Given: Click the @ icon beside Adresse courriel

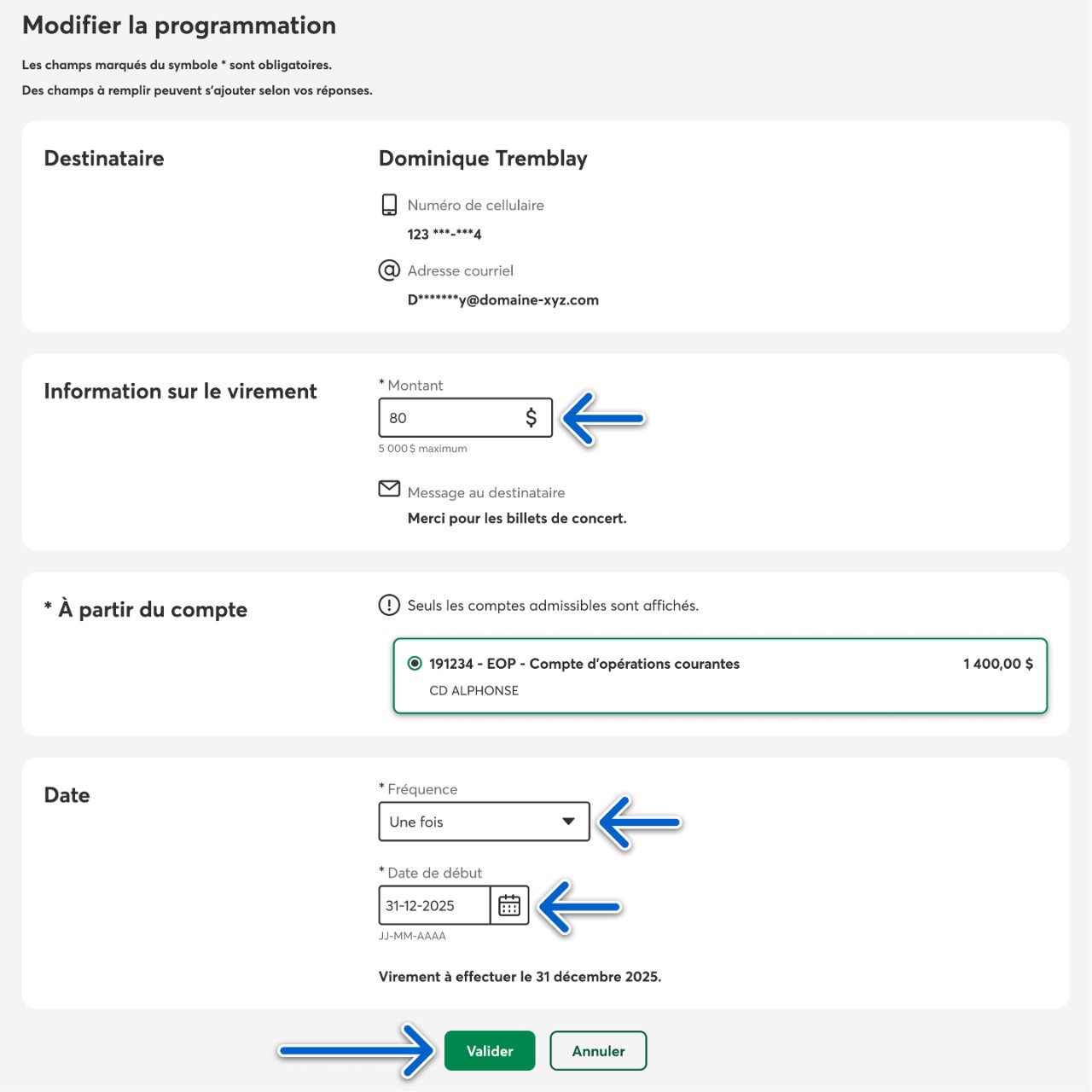Looking at the screenshot, I should coord(389,270).
